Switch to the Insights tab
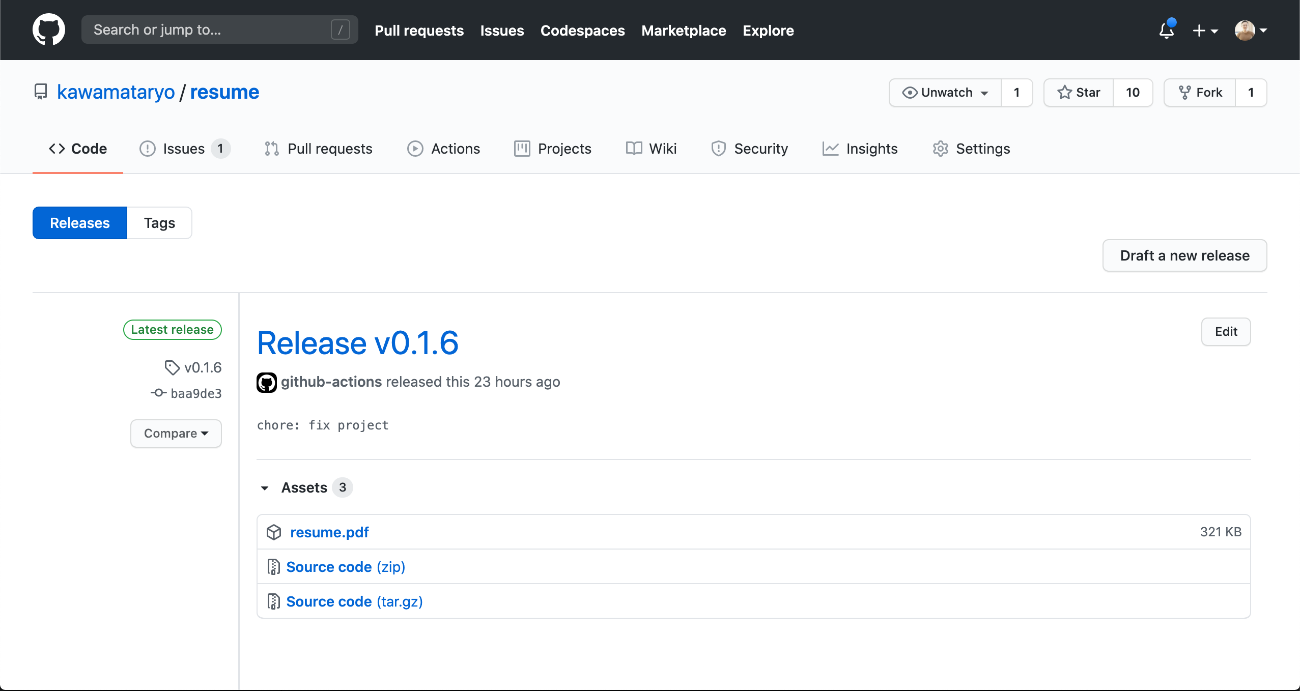 pyautogui.click(x=860, y=148)
